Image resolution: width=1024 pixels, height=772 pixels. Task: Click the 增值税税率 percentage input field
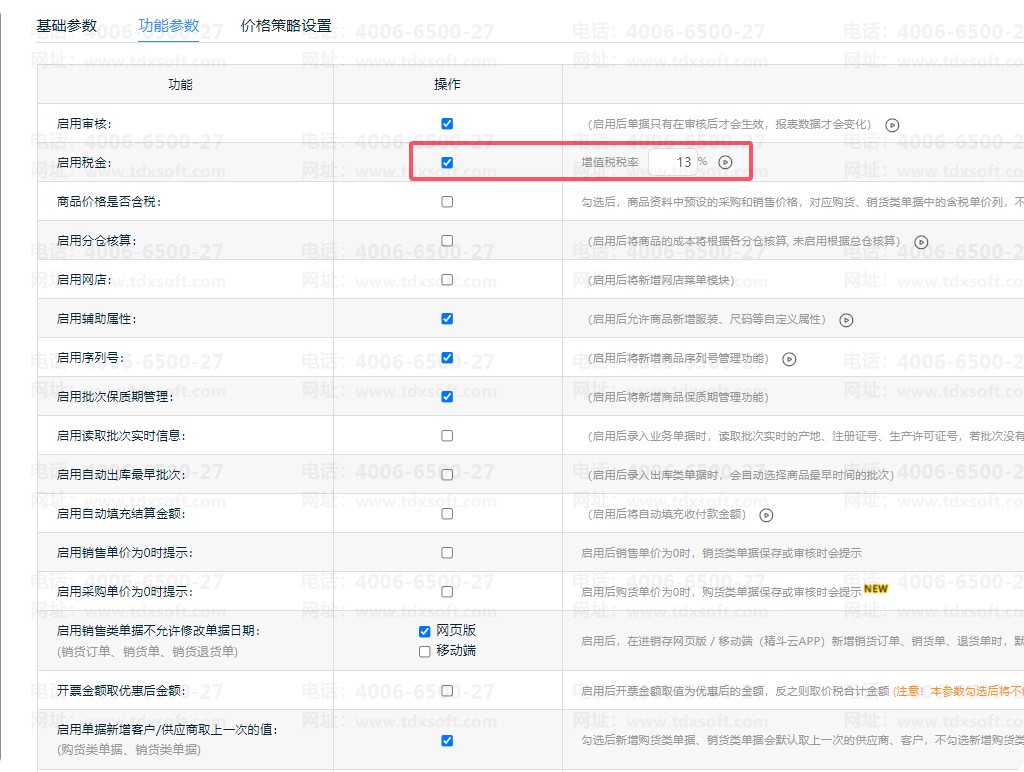pyautogui.click(x=673, y=162)
